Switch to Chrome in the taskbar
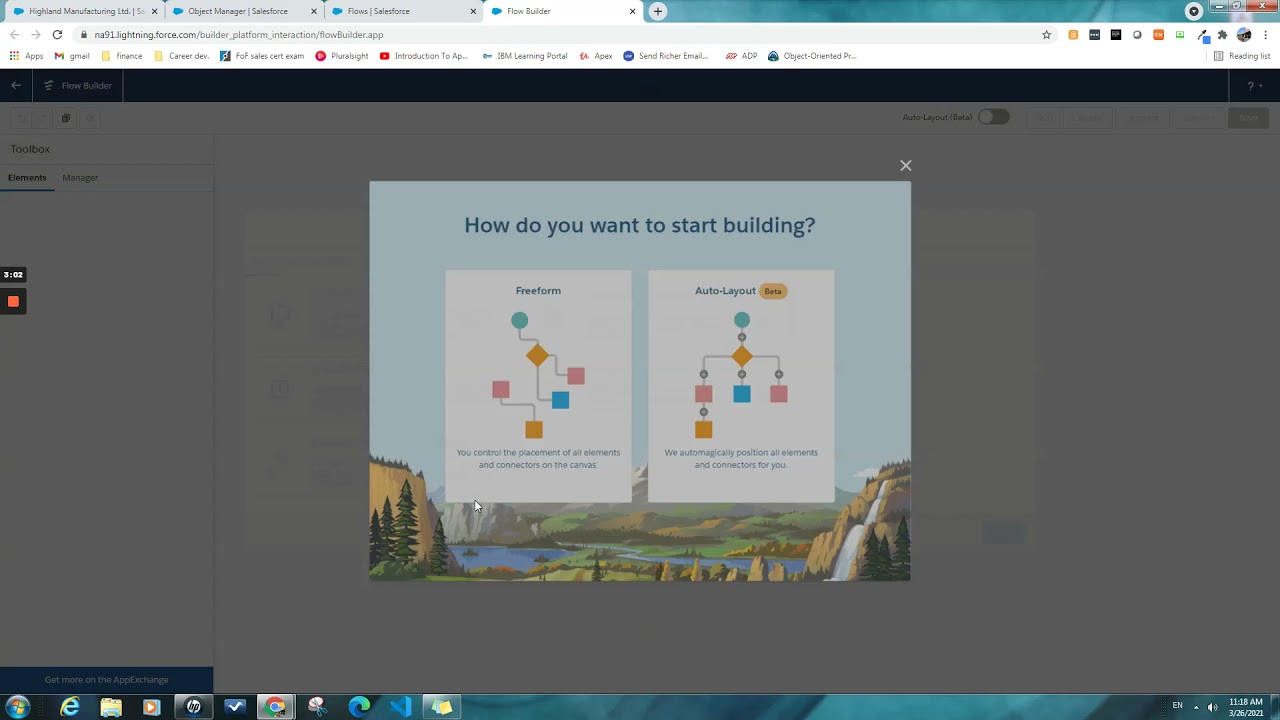 [x=276, y=707]
